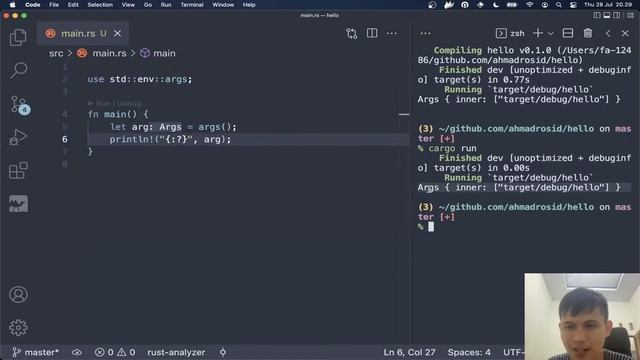Click the panel left chevron icon
Viewport: 640px width, 360px height.
click(x=608, y=33)
